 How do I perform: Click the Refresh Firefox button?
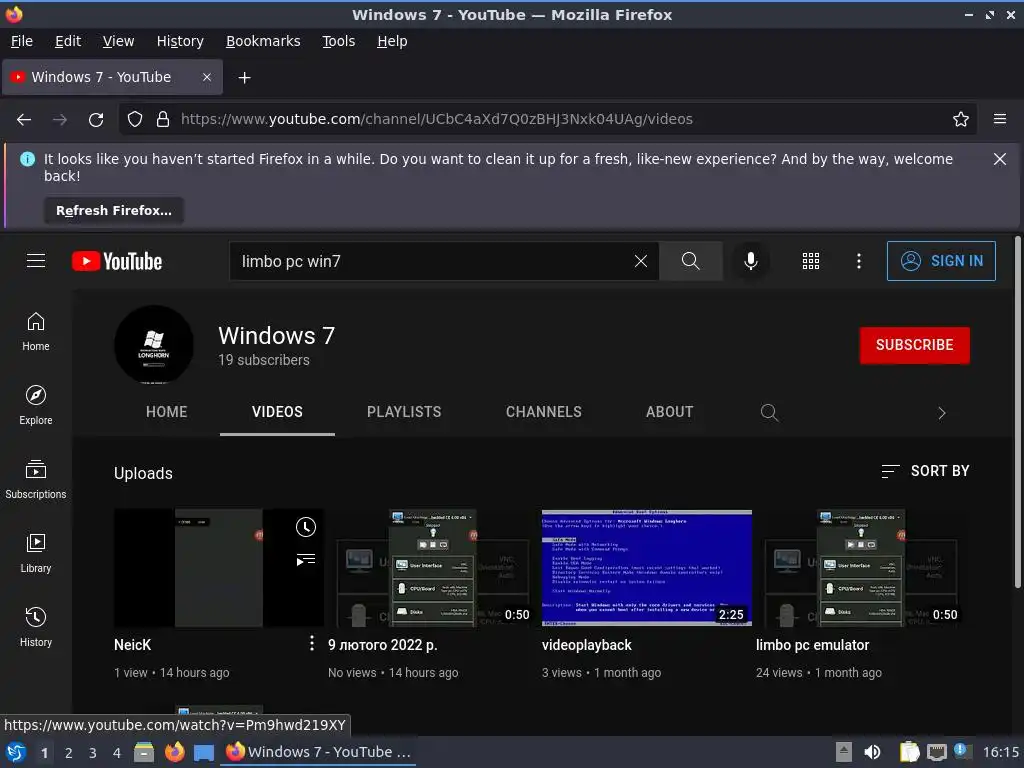tap(114, 211)
